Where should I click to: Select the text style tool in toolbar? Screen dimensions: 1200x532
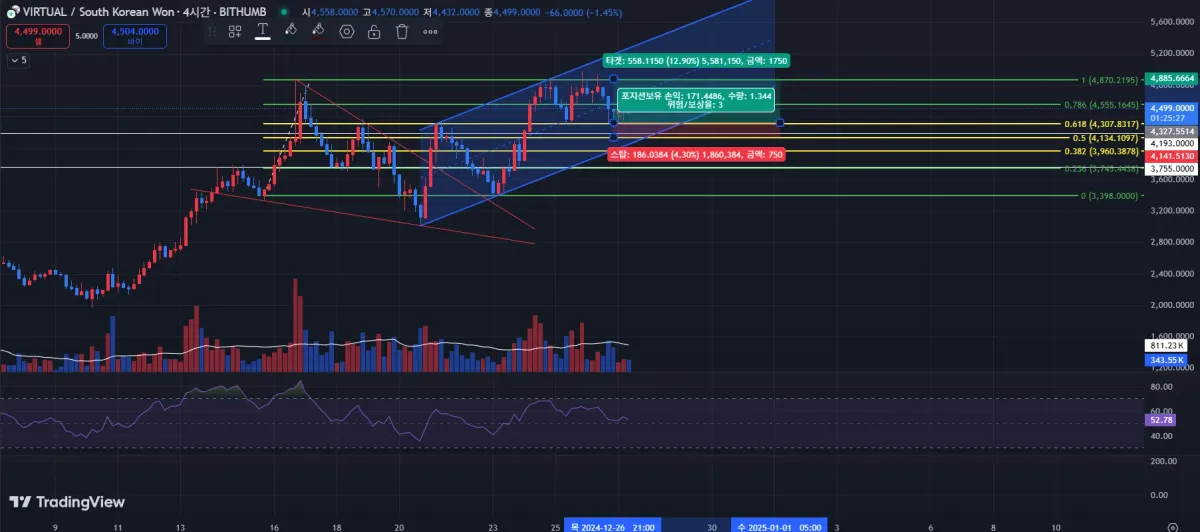[x=262, y=32]
